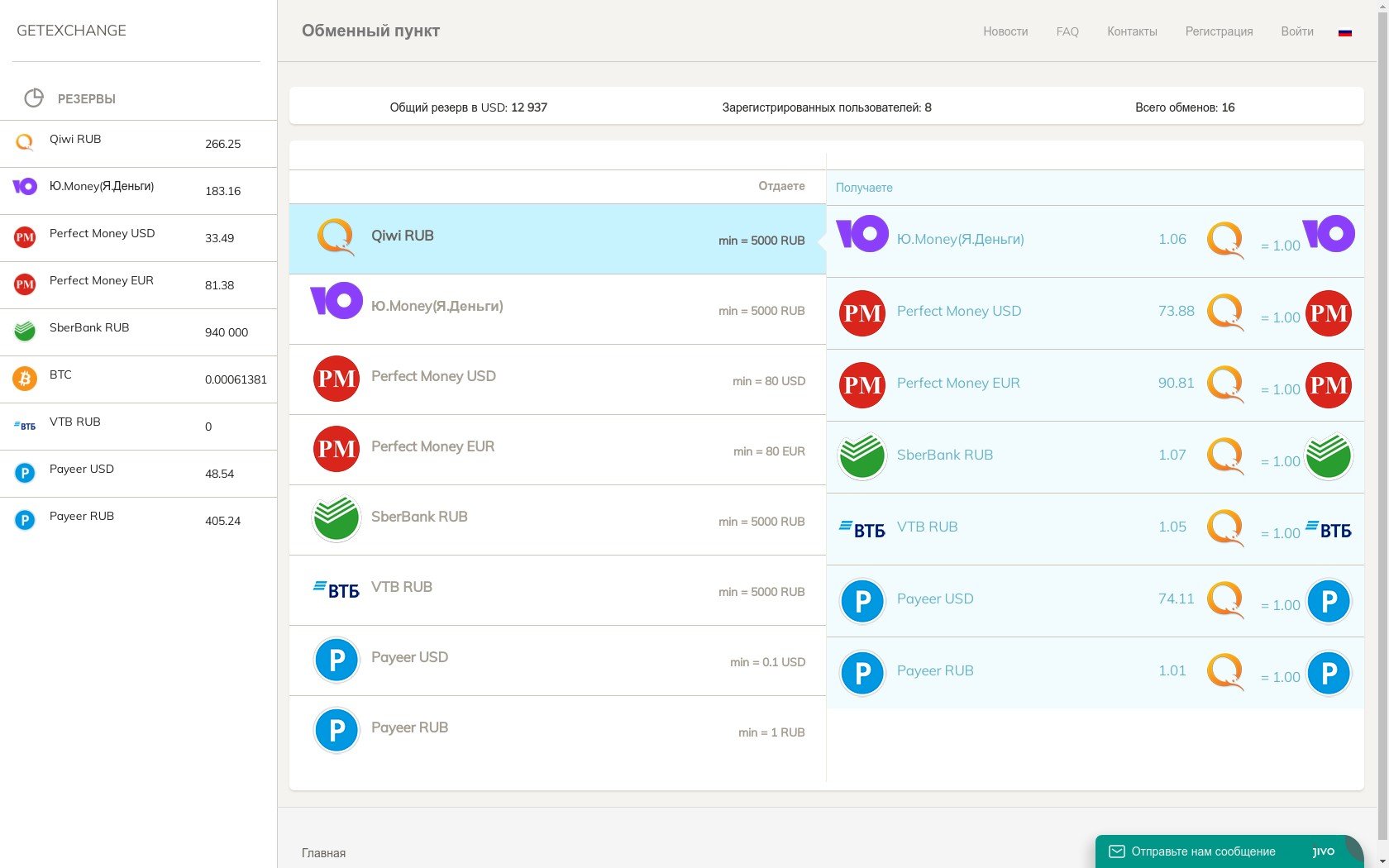This screenshot has height=868, width=1389.
Task: Click the 1.07 rate for SberBank RUB
Action: coord(1172,455)
